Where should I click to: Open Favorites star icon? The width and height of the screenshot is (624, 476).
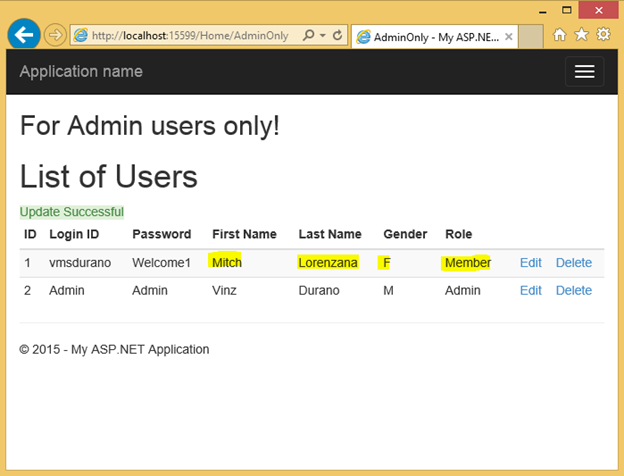pos(581,35)
